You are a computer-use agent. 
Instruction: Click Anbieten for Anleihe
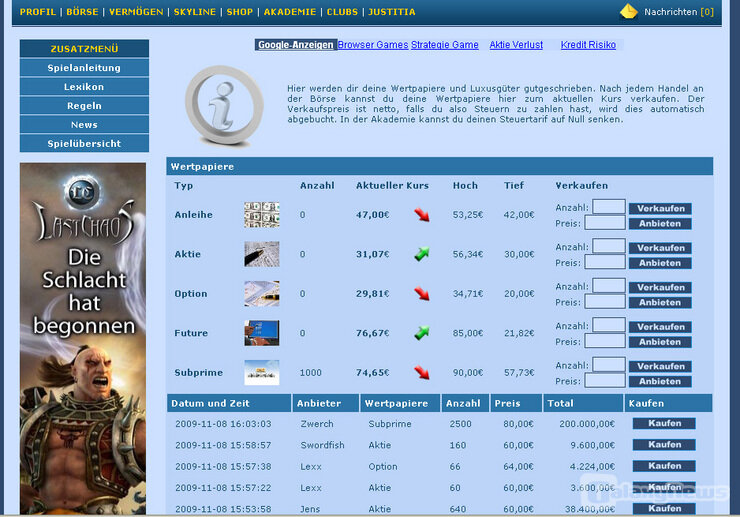(x=661, y=223)
